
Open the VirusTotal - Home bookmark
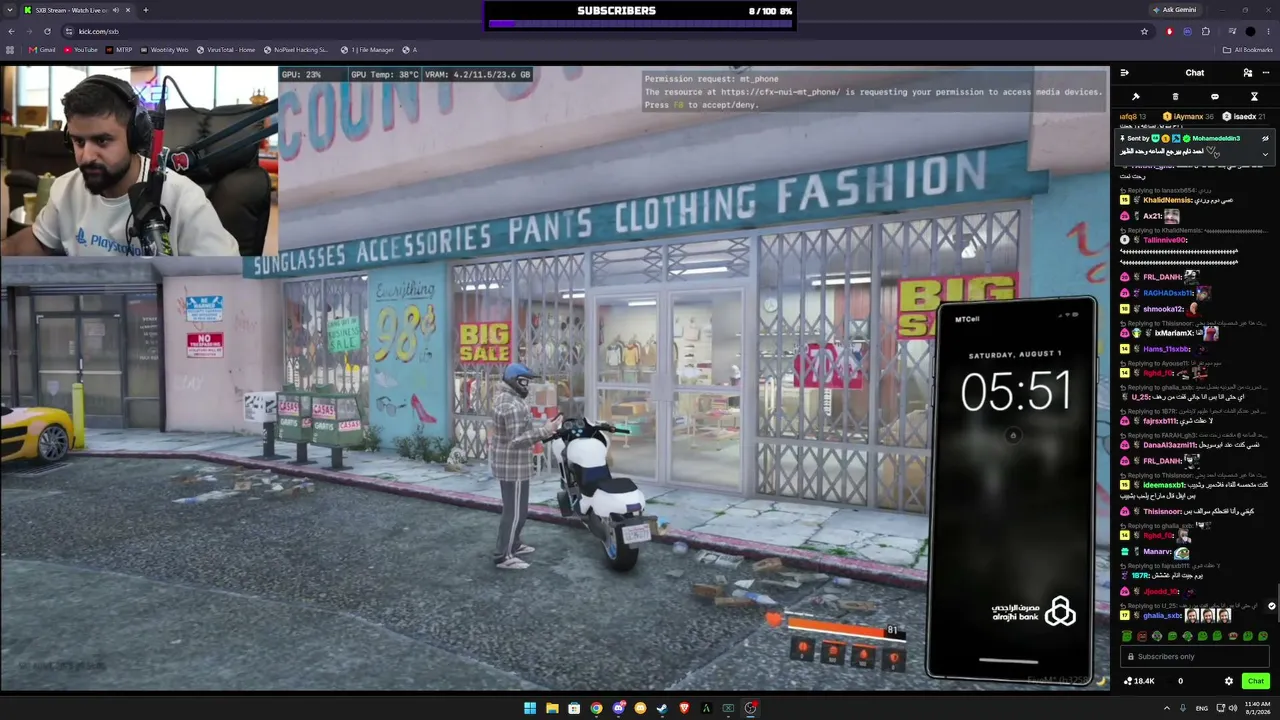tap(225, 50)
